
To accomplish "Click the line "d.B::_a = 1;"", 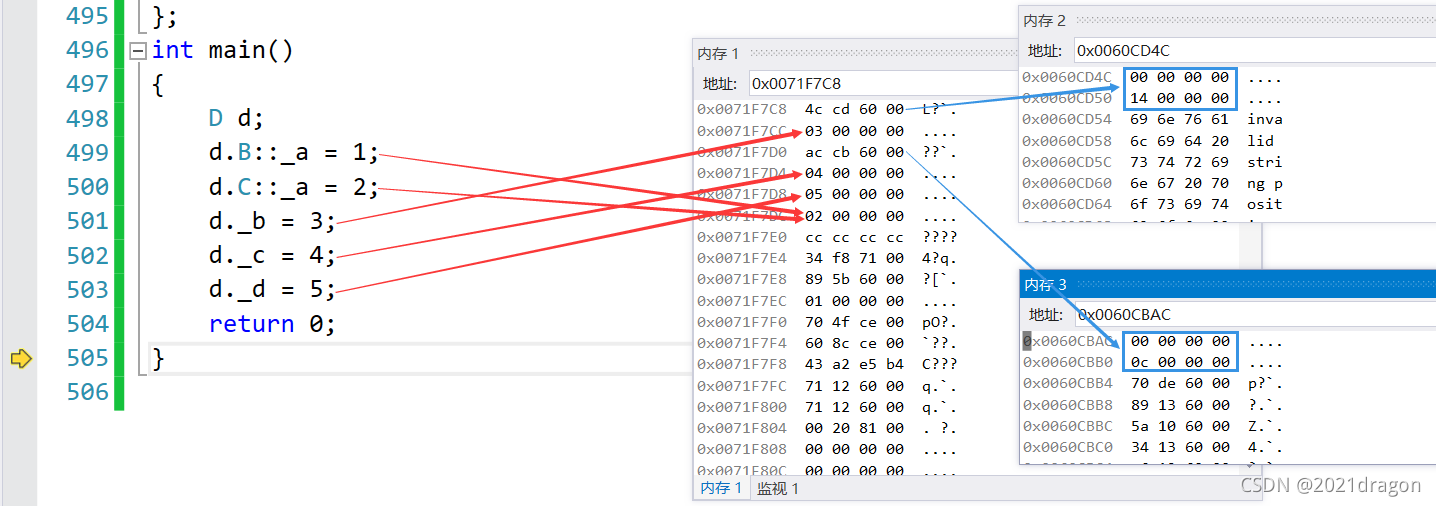I will 294,153.
